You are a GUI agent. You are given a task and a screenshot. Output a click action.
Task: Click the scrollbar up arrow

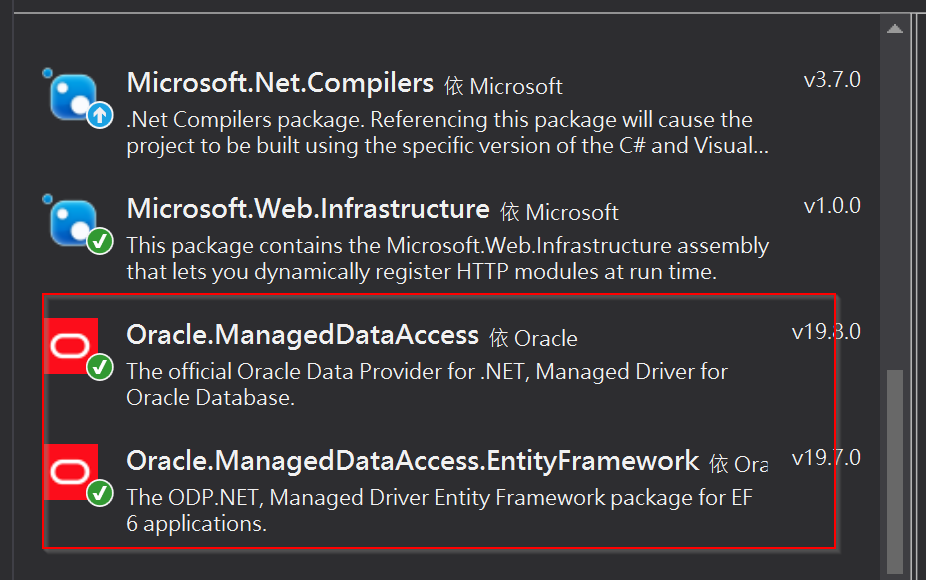(x=895, y=29)
